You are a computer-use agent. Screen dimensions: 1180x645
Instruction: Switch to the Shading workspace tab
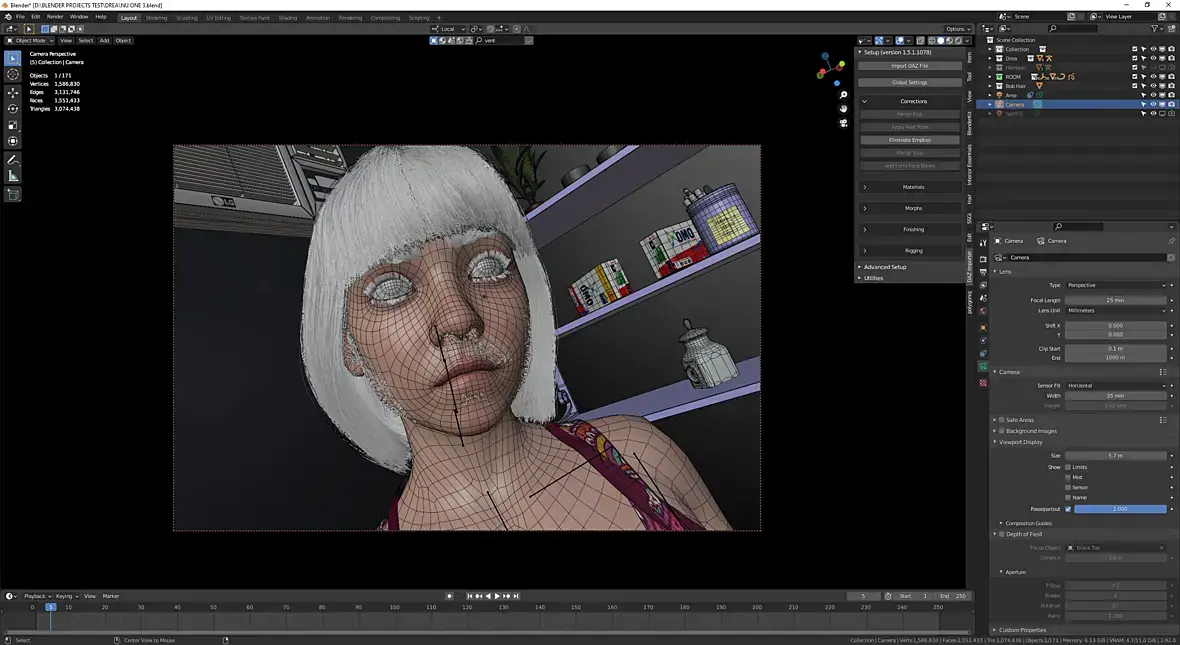(288, 18)
